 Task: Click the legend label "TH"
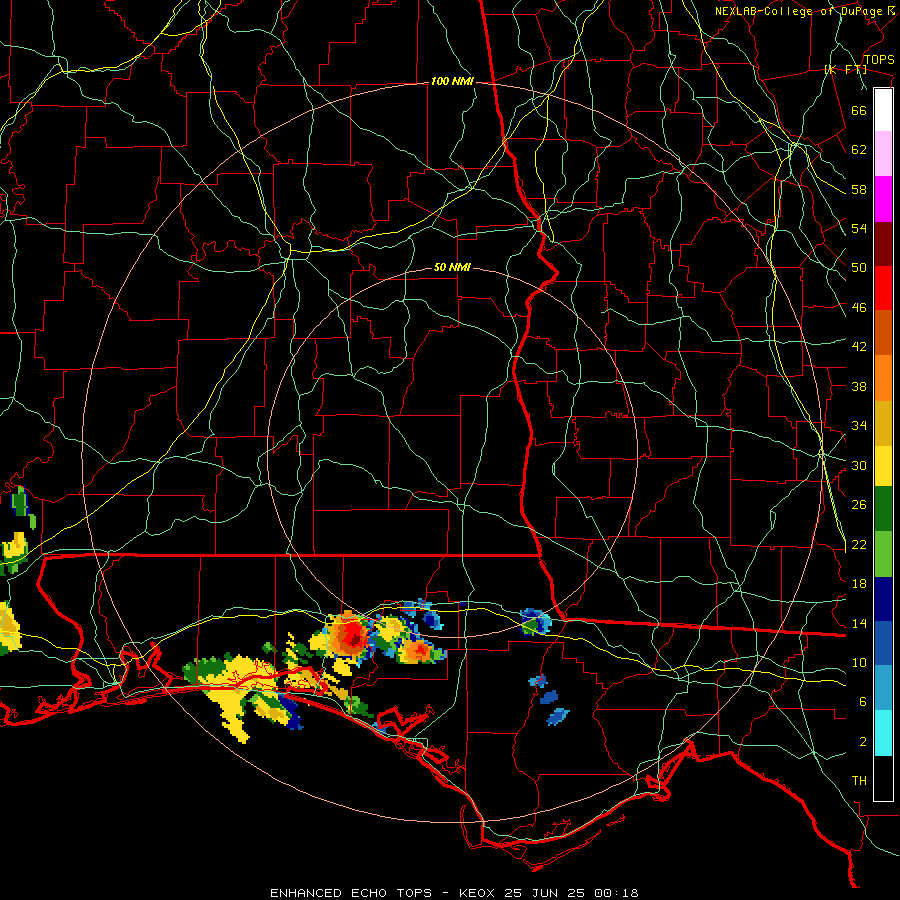859,781
